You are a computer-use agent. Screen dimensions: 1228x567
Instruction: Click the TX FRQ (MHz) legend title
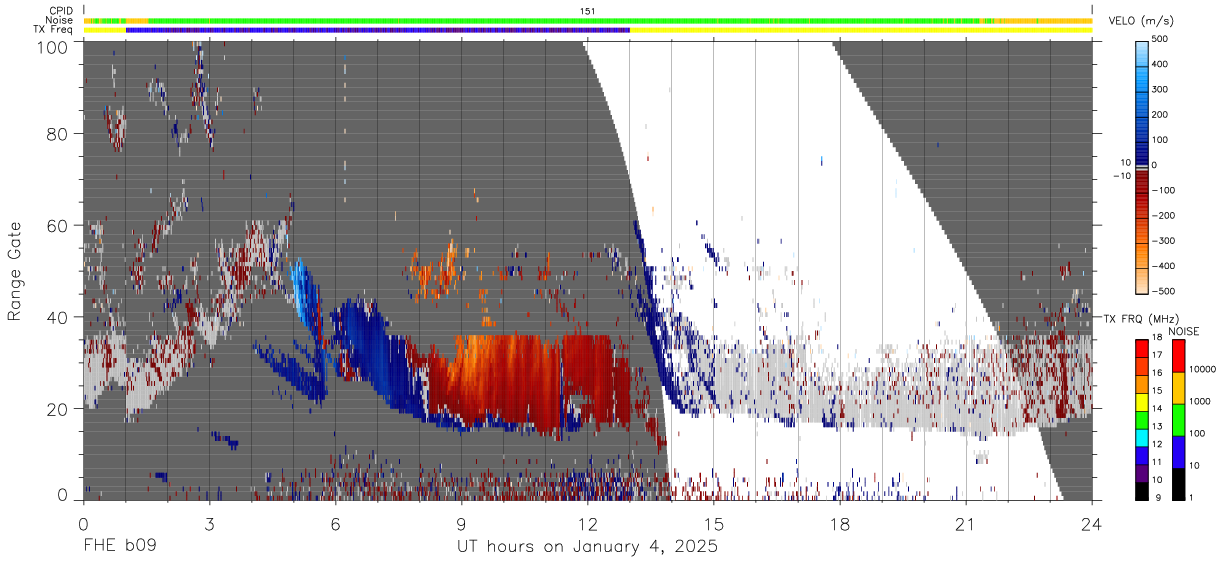point(1141,318)
